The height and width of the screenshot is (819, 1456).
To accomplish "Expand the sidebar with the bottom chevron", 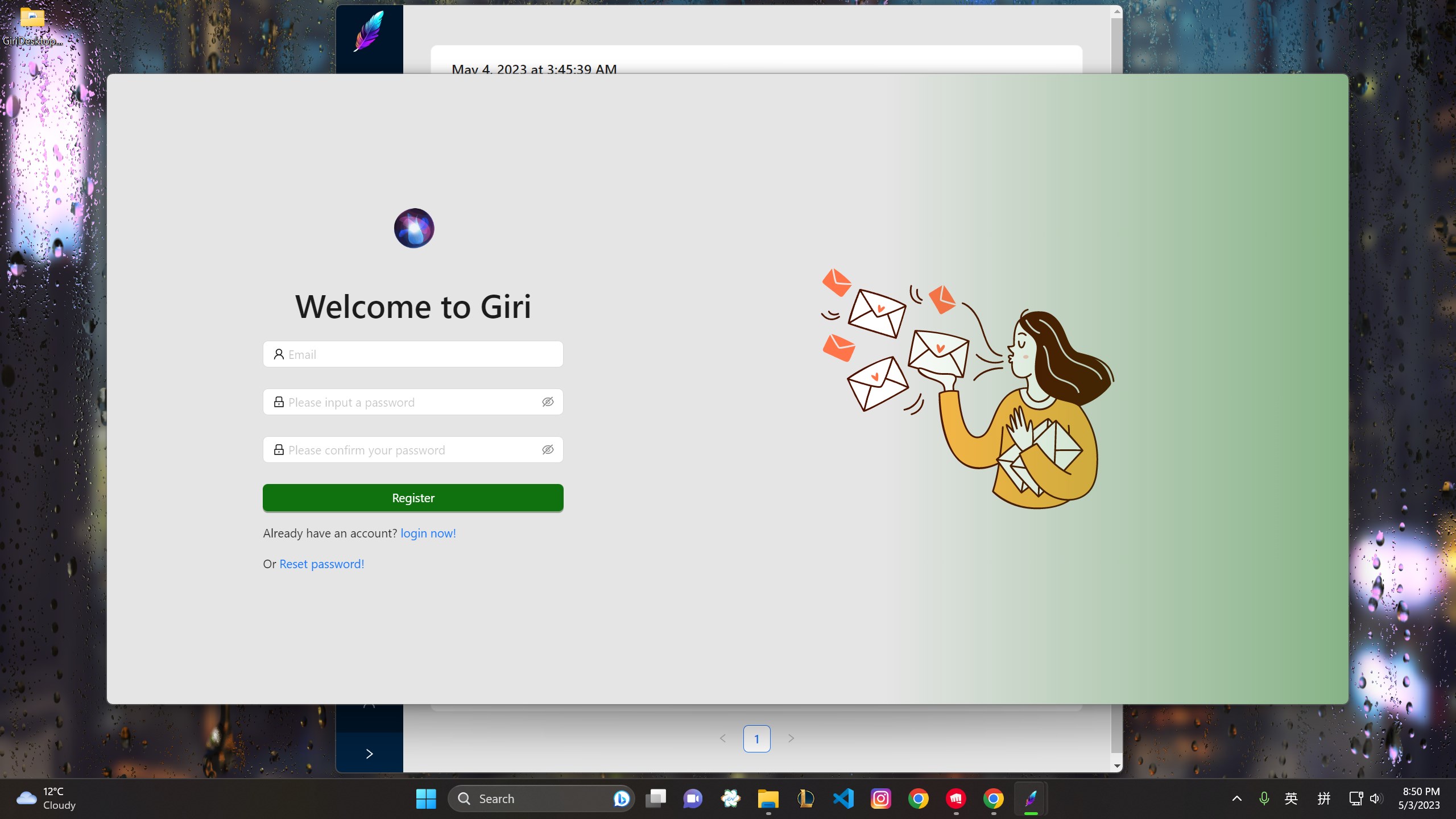I will [369, 754].
